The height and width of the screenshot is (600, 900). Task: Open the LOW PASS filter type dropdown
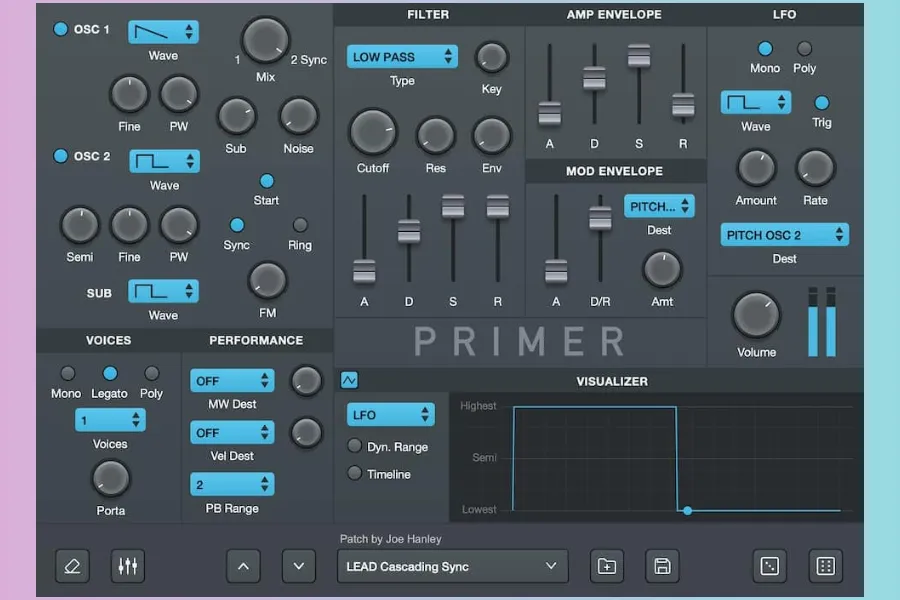pos(402,57)
